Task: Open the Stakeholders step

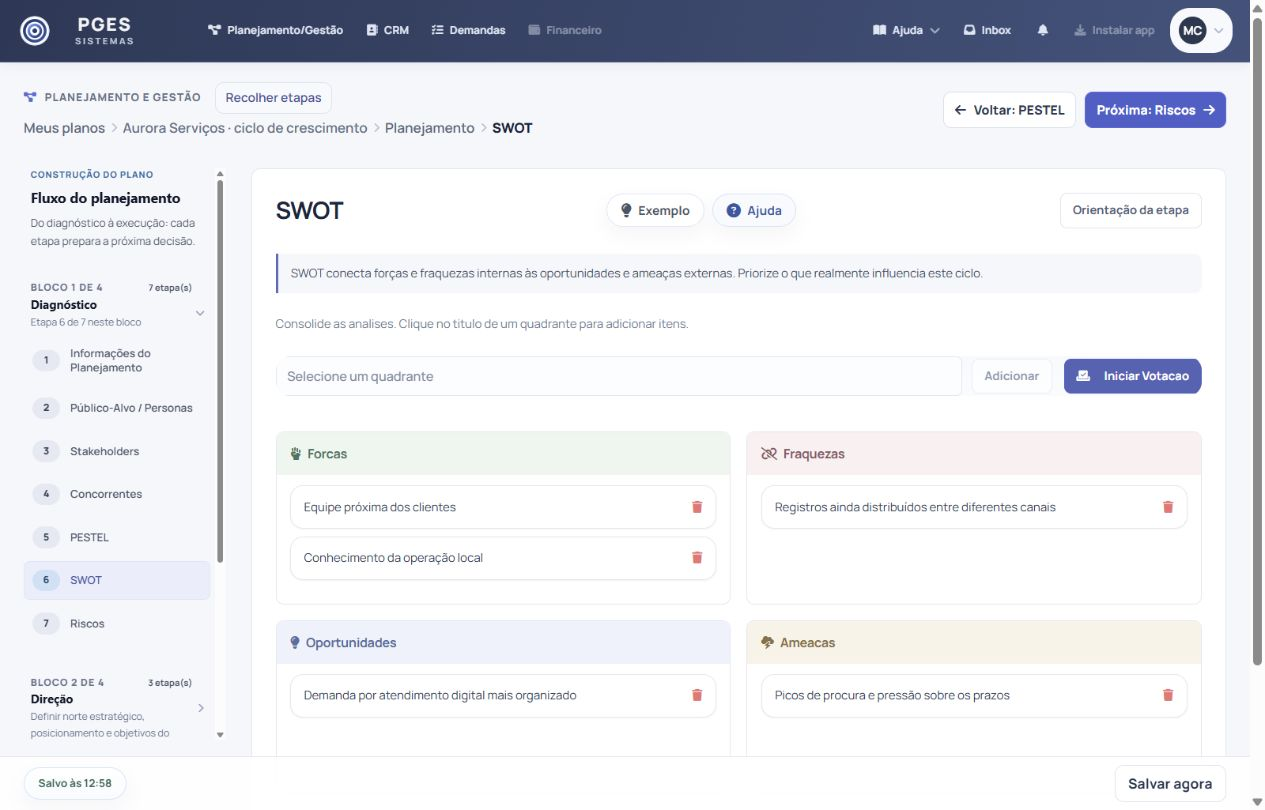Action: [117, 451]
